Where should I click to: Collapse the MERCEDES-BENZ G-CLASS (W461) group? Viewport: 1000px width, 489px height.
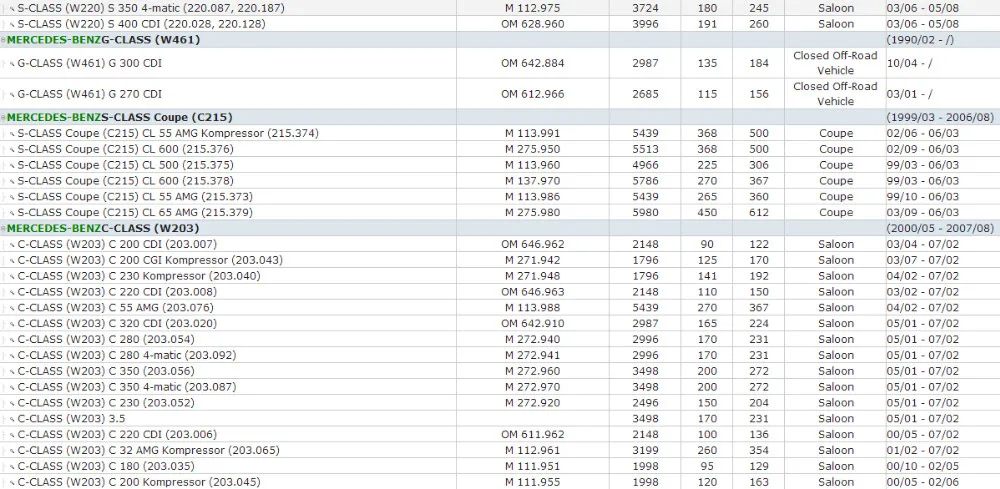click(x=3, y=40)
